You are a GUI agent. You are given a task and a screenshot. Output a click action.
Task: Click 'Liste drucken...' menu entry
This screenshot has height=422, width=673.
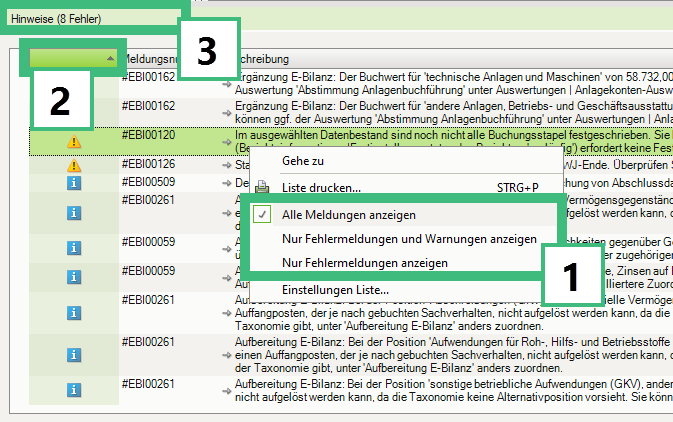pos(321,187)
